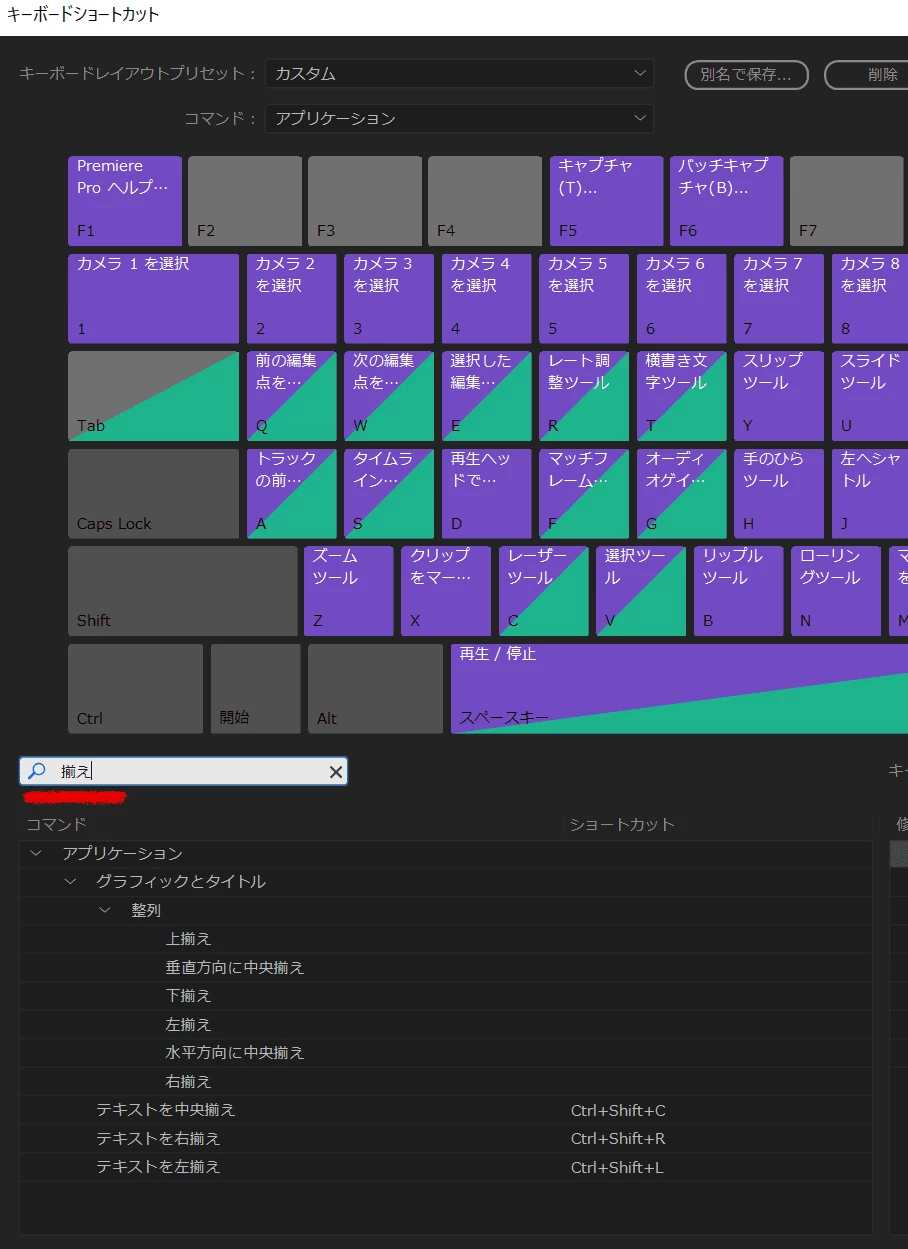This screenshot has height=1249, width=908.
Task: Select the 垂直方向に中央揃え command row
Action: pos(446,967)
